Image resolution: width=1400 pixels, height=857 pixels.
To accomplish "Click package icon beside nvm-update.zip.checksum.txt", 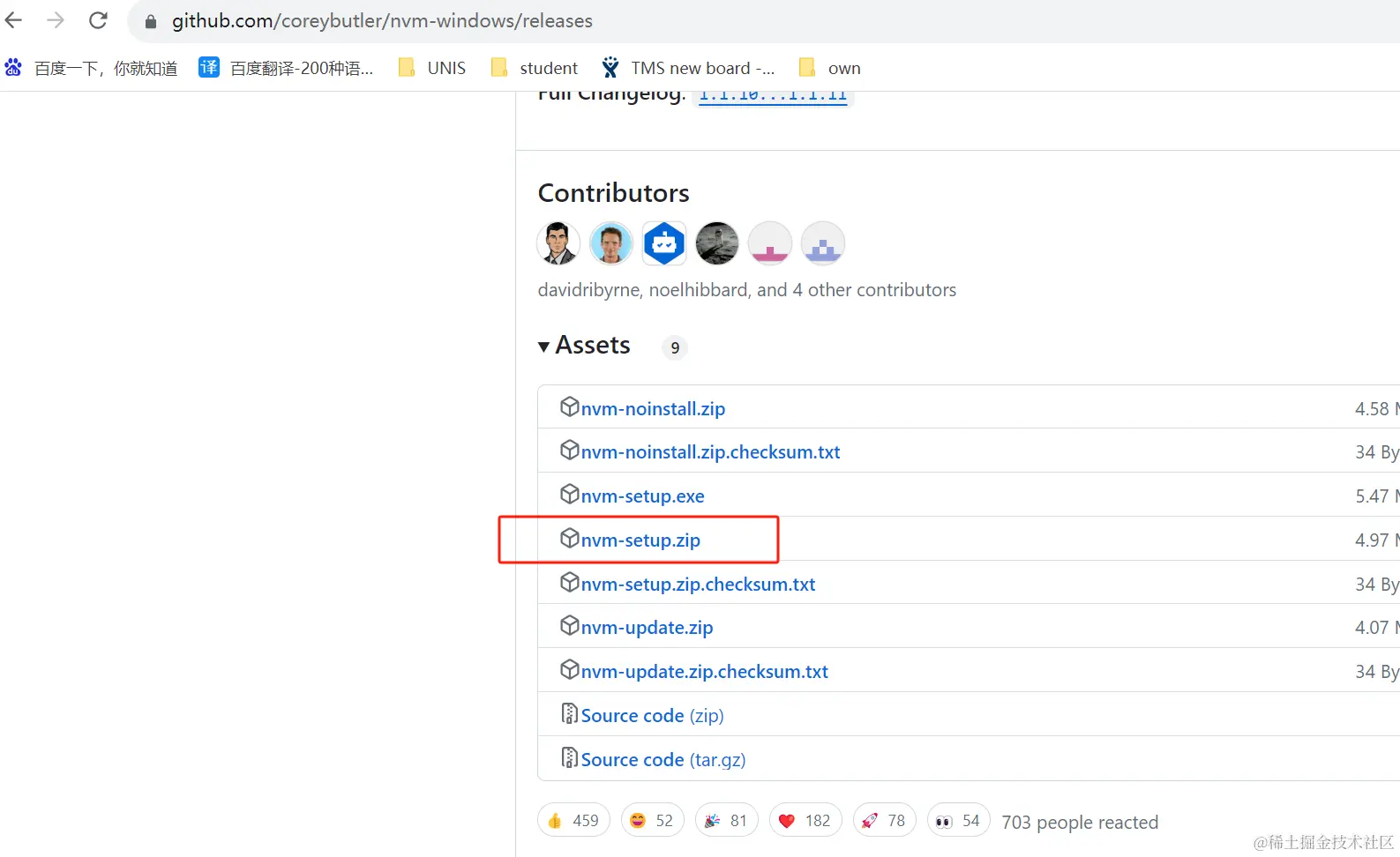I will [570, 669].
